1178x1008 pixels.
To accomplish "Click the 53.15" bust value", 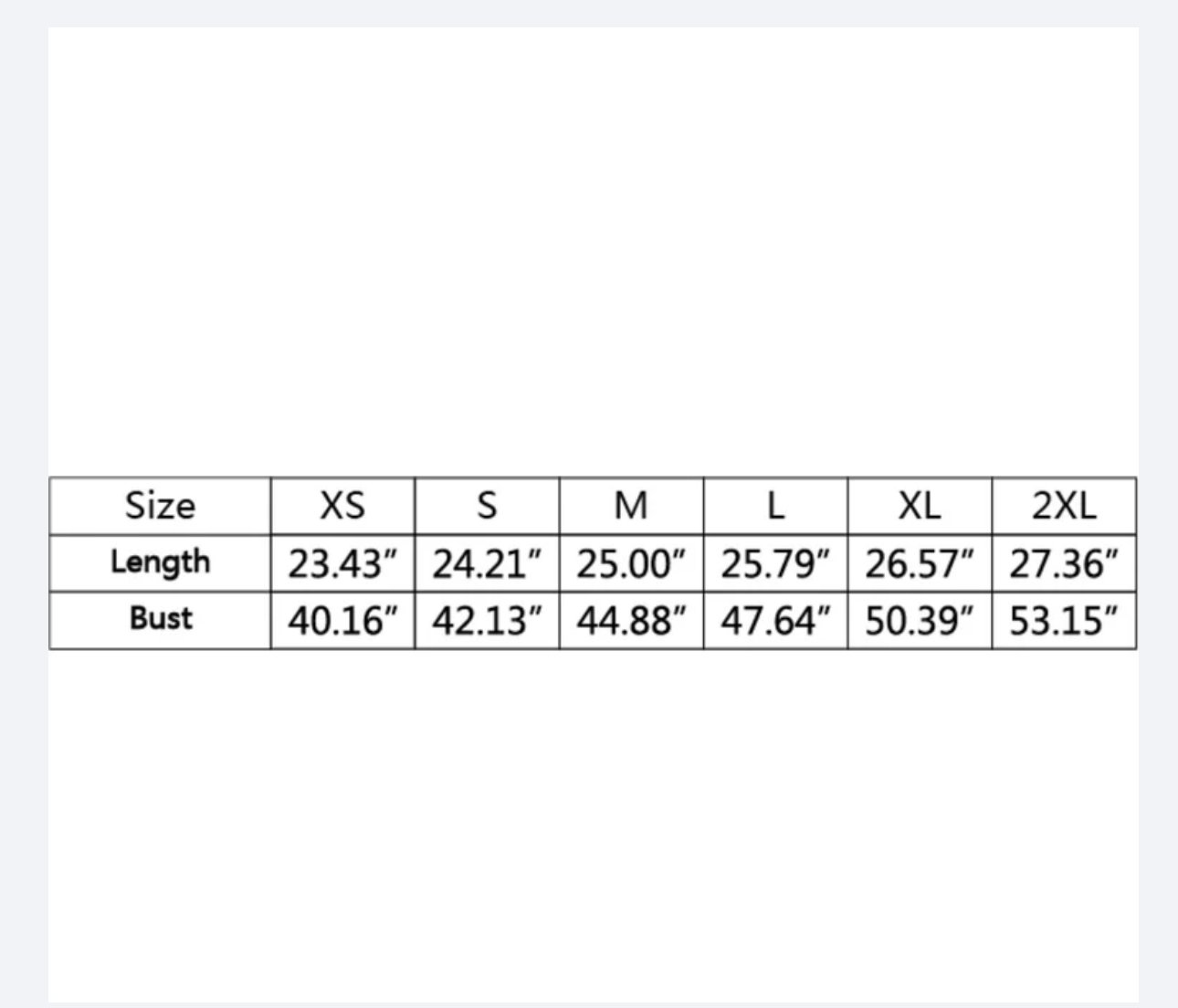I will tap(1064, 621).
